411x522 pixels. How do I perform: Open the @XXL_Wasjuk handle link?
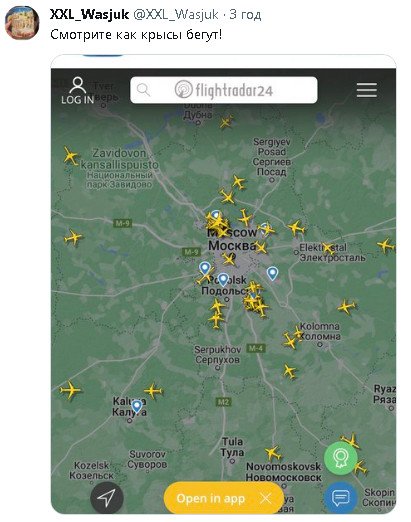click(176, 14)
